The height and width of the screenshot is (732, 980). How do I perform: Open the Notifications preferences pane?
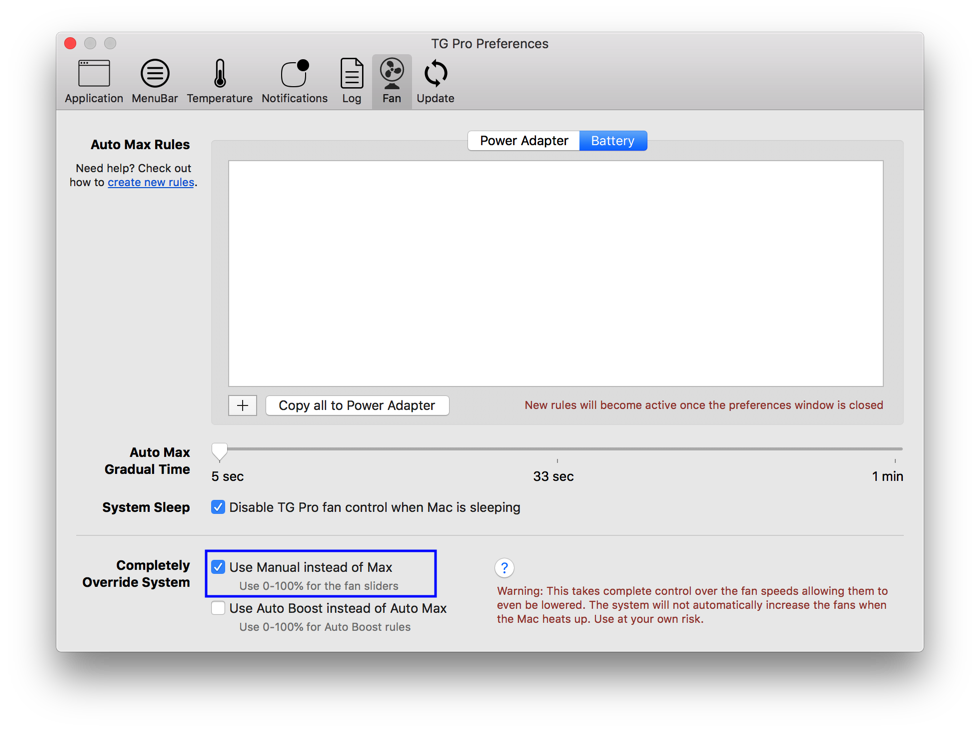[294, 82]
